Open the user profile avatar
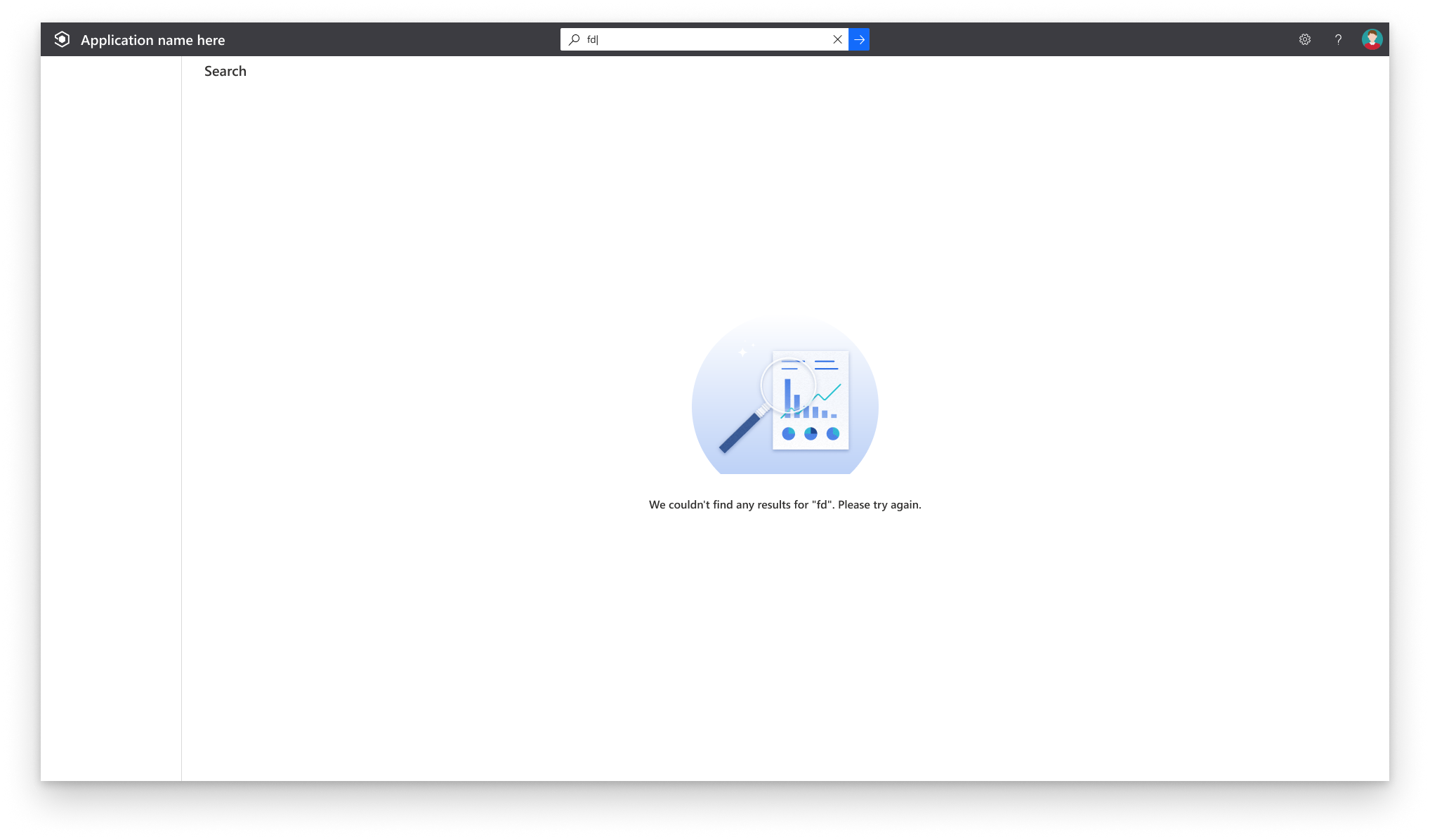The height and width of the screenshot is (840, 1430). pyautogui.click(x=1371, y=39)
